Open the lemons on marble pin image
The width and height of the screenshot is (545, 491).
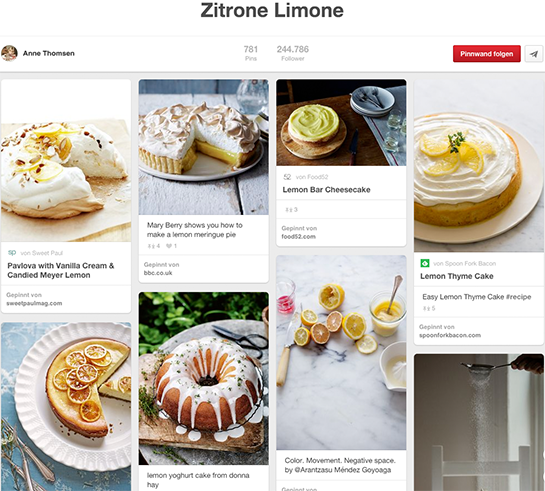(341, 353)
